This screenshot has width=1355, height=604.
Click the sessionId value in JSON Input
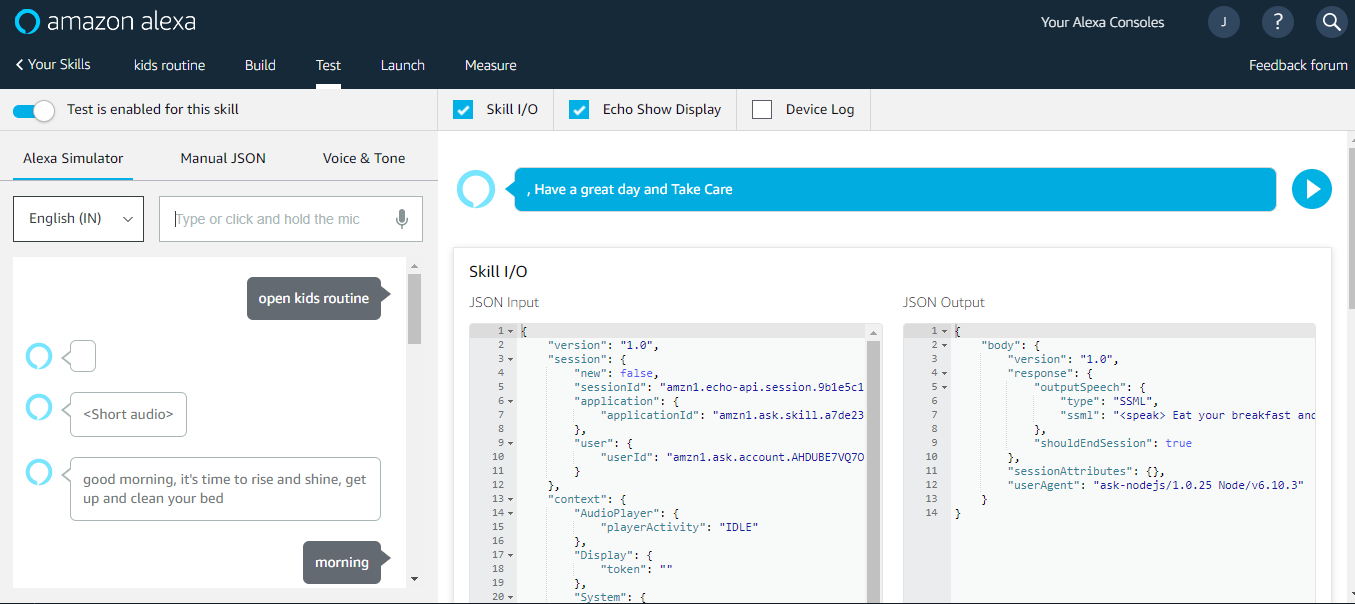(761, 387)
